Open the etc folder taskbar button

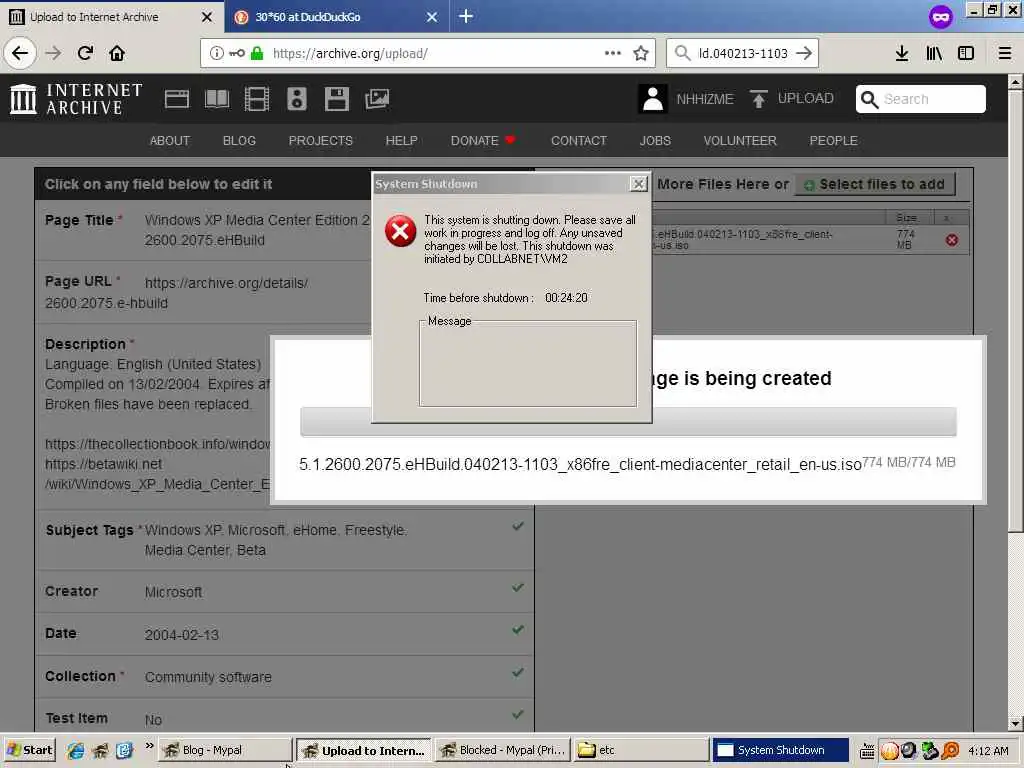641,750
